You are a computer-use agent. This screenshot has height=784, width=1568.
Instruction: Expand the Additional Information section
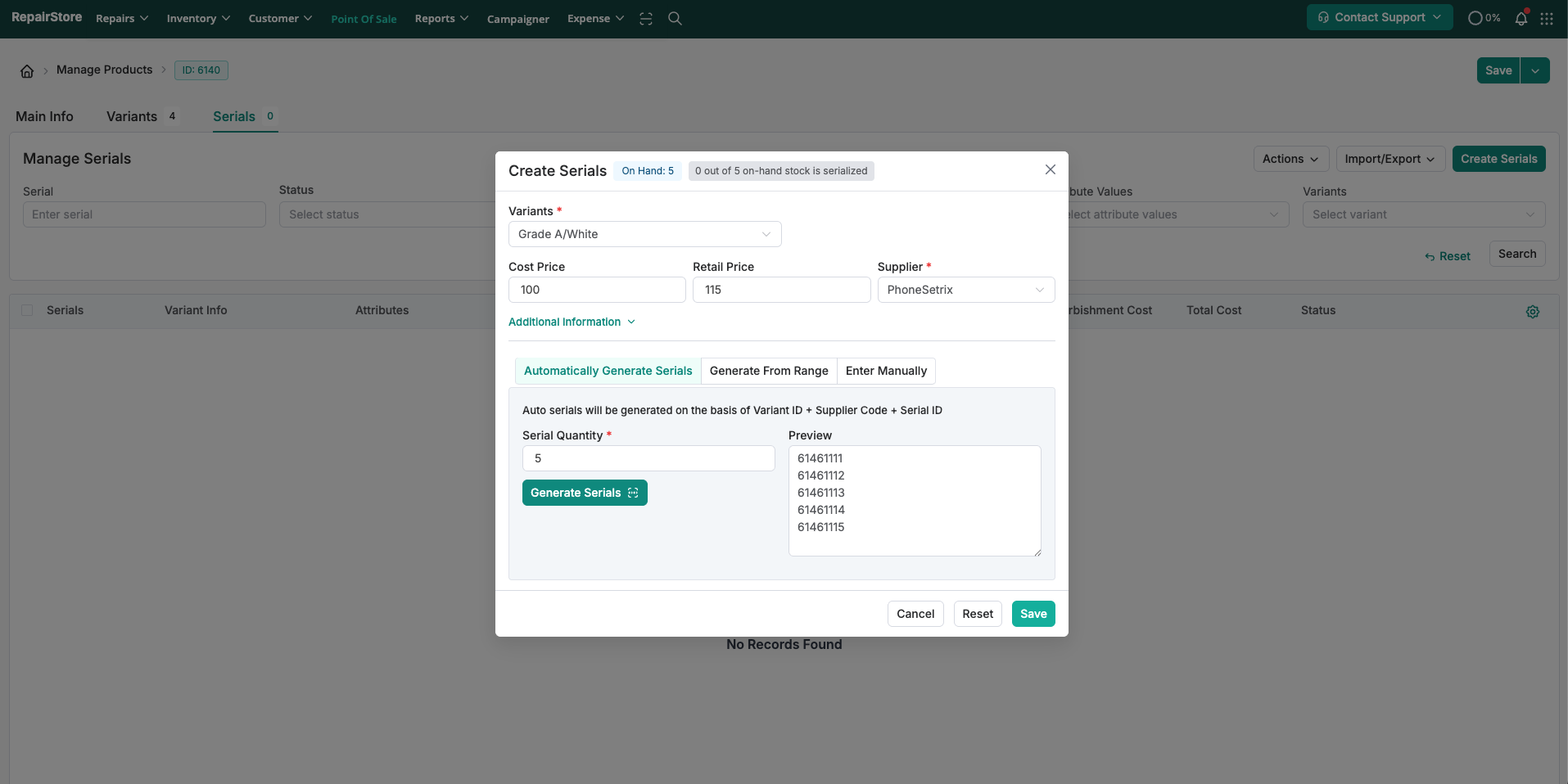(572, 322)
